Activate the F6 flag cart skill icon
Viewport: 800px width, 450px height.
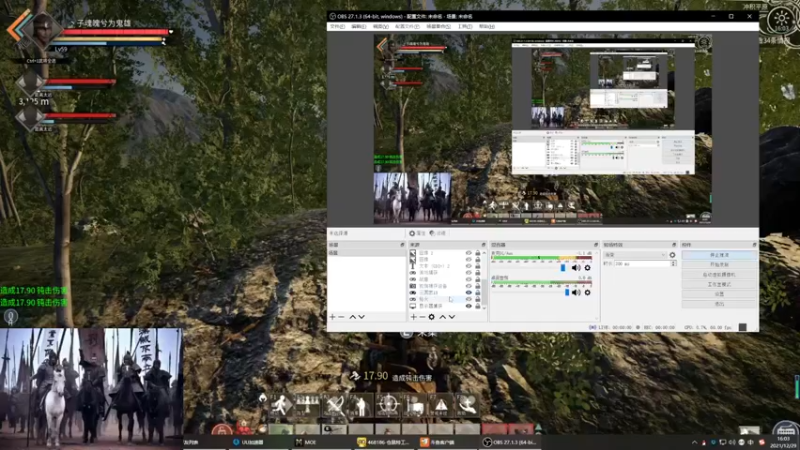pyautogui.click(x=414, y=406)
